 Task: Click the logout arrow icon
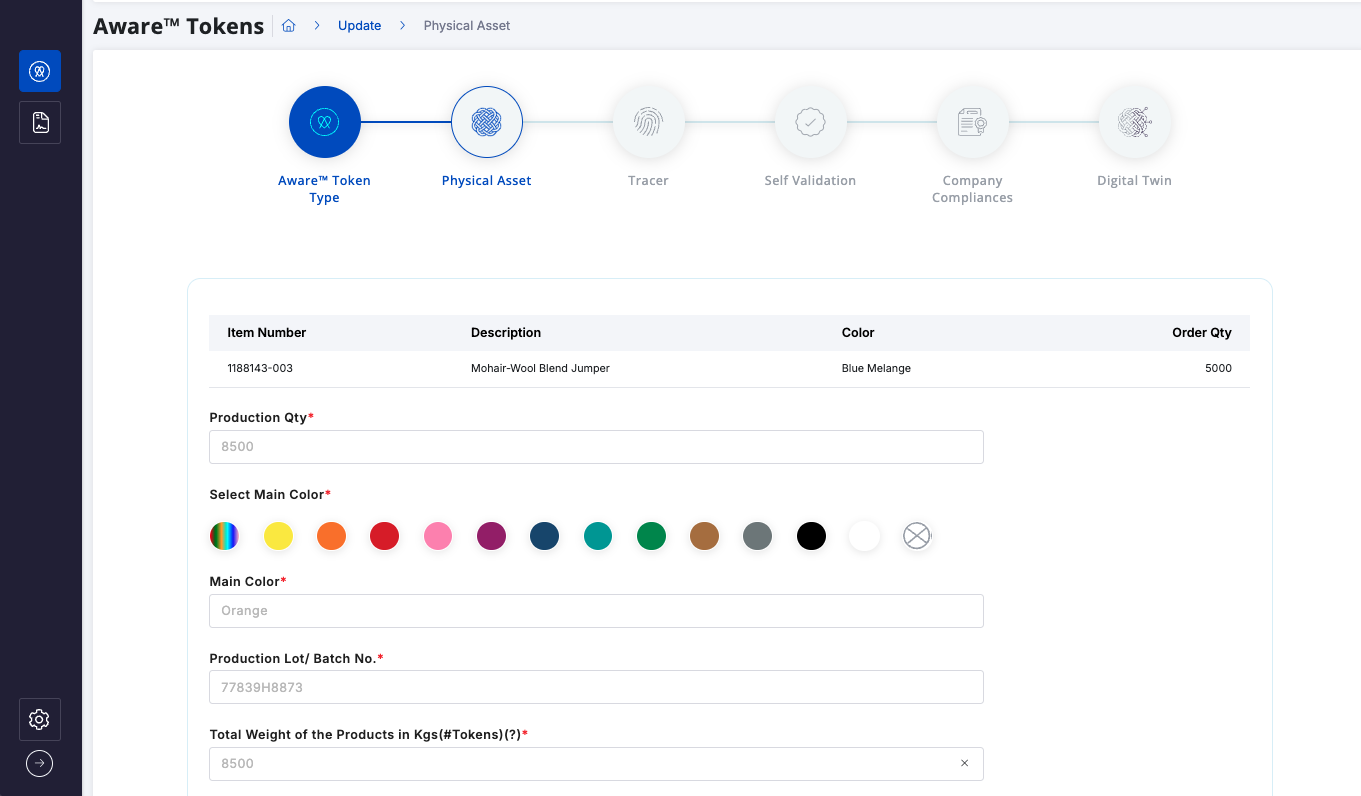tap(39, 763)
